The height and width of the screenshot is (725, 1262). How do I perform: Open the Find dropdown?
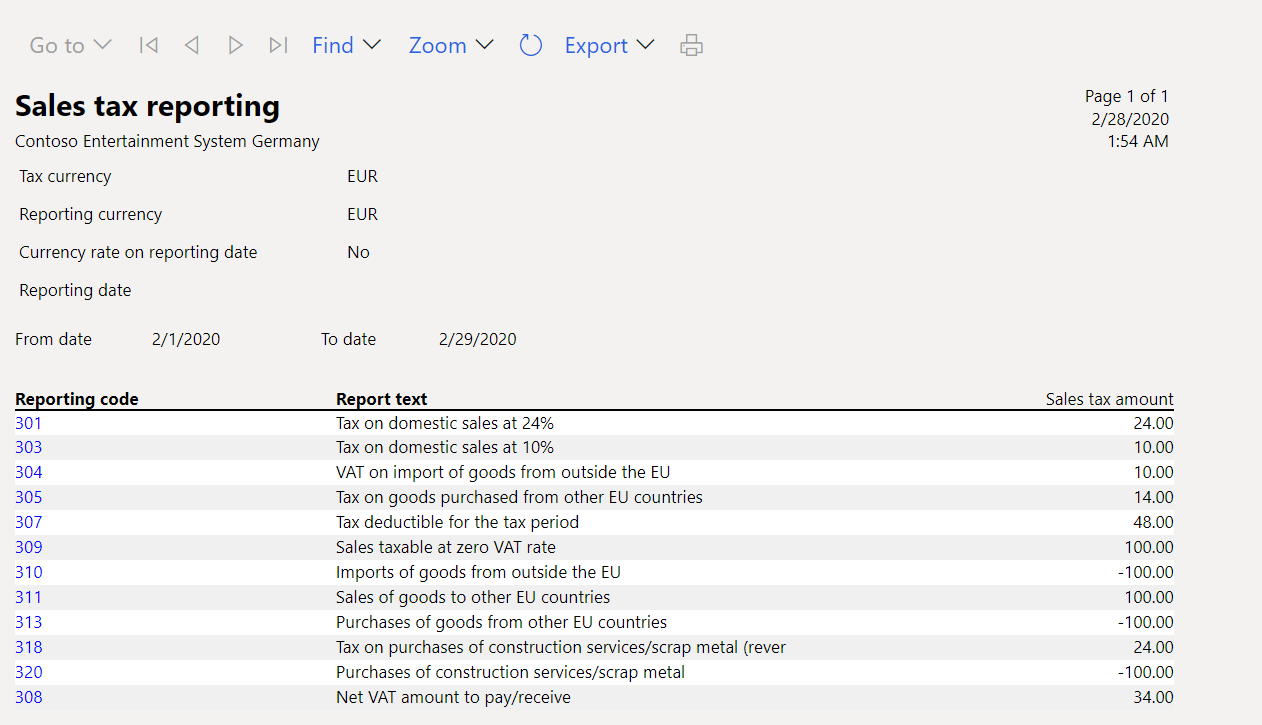[346, 45]
